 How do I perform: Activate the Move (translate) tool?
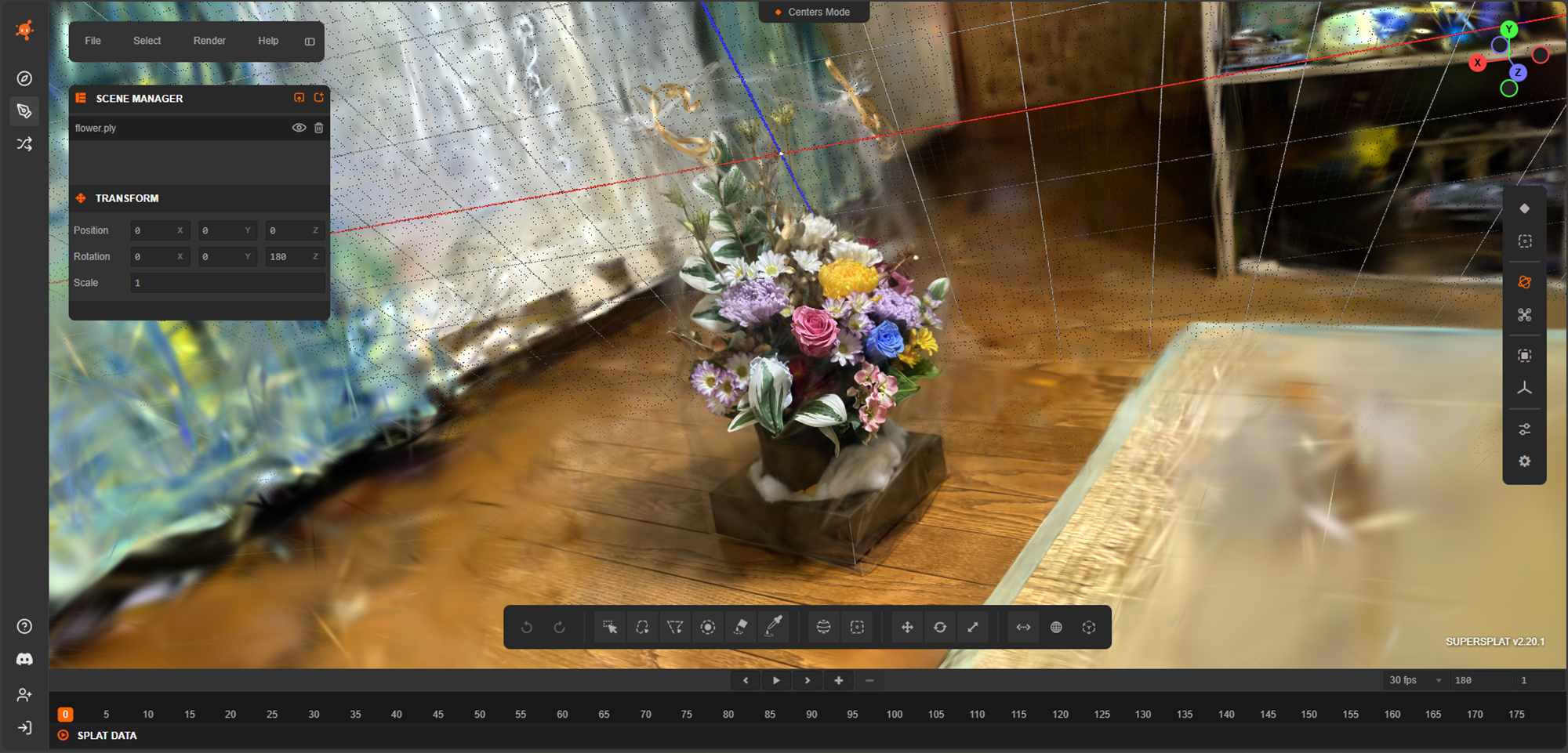(x=907, y=627)
